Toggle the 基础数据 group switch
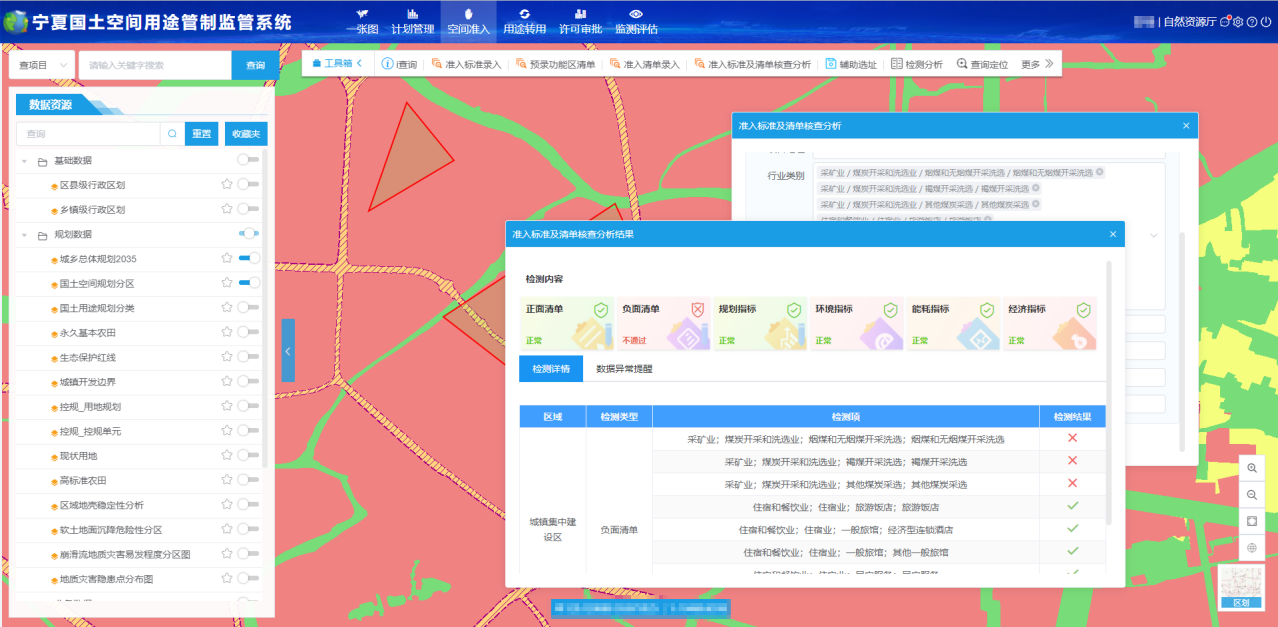 pos(248,160)
